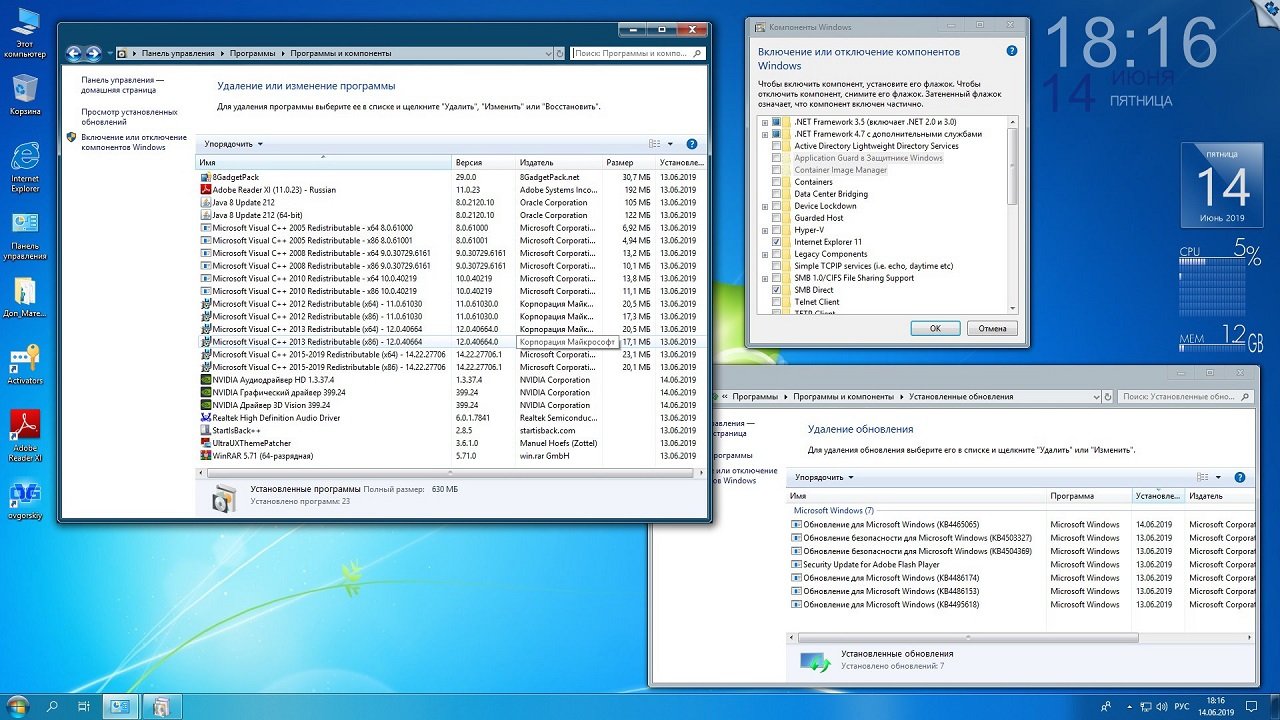Toggle the SMB Direct checkbox
Image resolution: width=1280 pixels, height=720 pixels.
click(777, 290)
